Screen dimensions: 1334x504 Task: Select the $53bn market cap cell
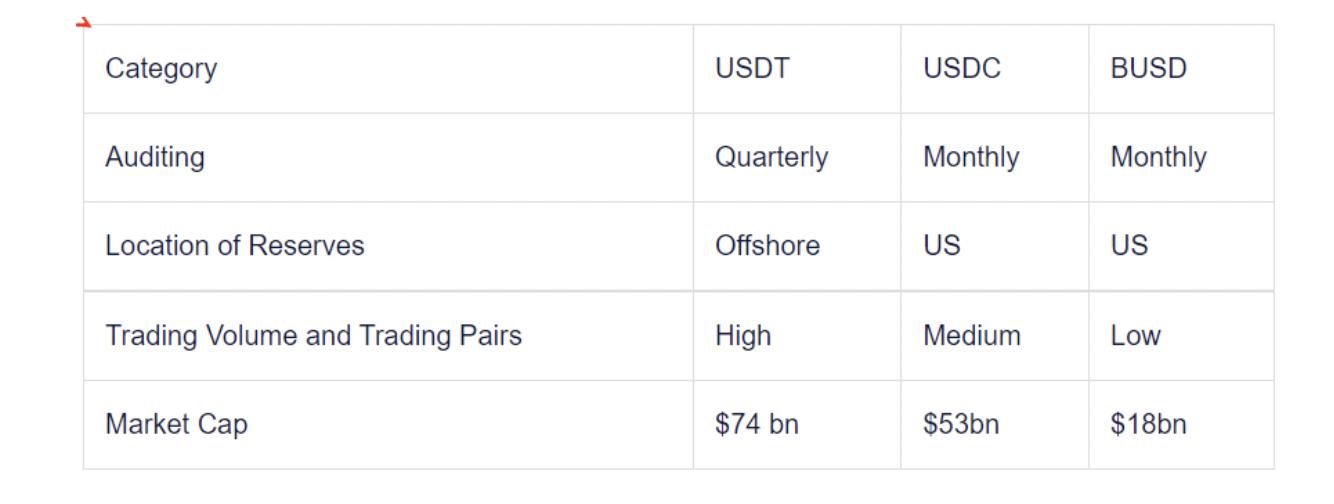pos(961,424)
